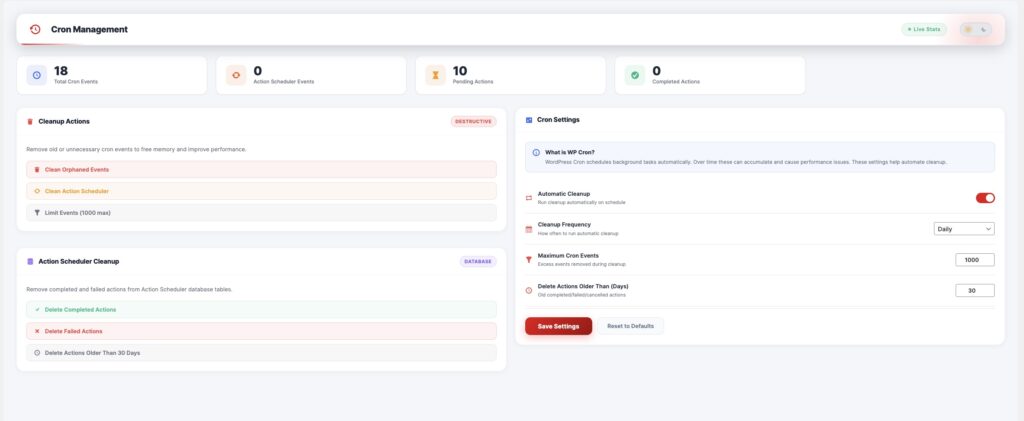This screenshot has height=421, width=1024.
Task: Click the Pending Actions hourglass icon
Action: coord(435,75)
